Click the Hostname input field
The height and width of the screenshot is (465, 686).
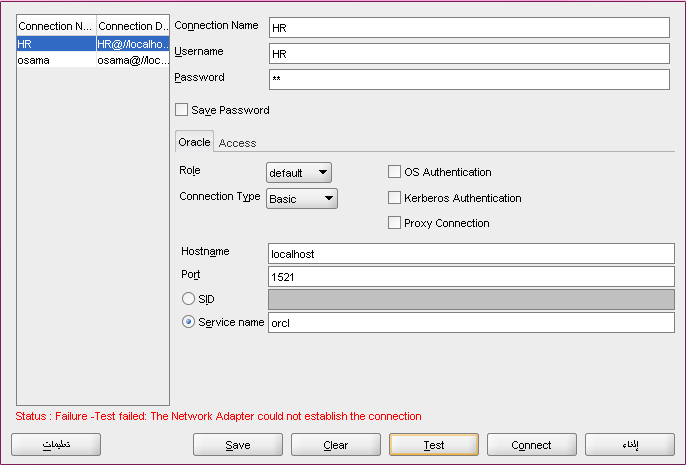[471, 254]
